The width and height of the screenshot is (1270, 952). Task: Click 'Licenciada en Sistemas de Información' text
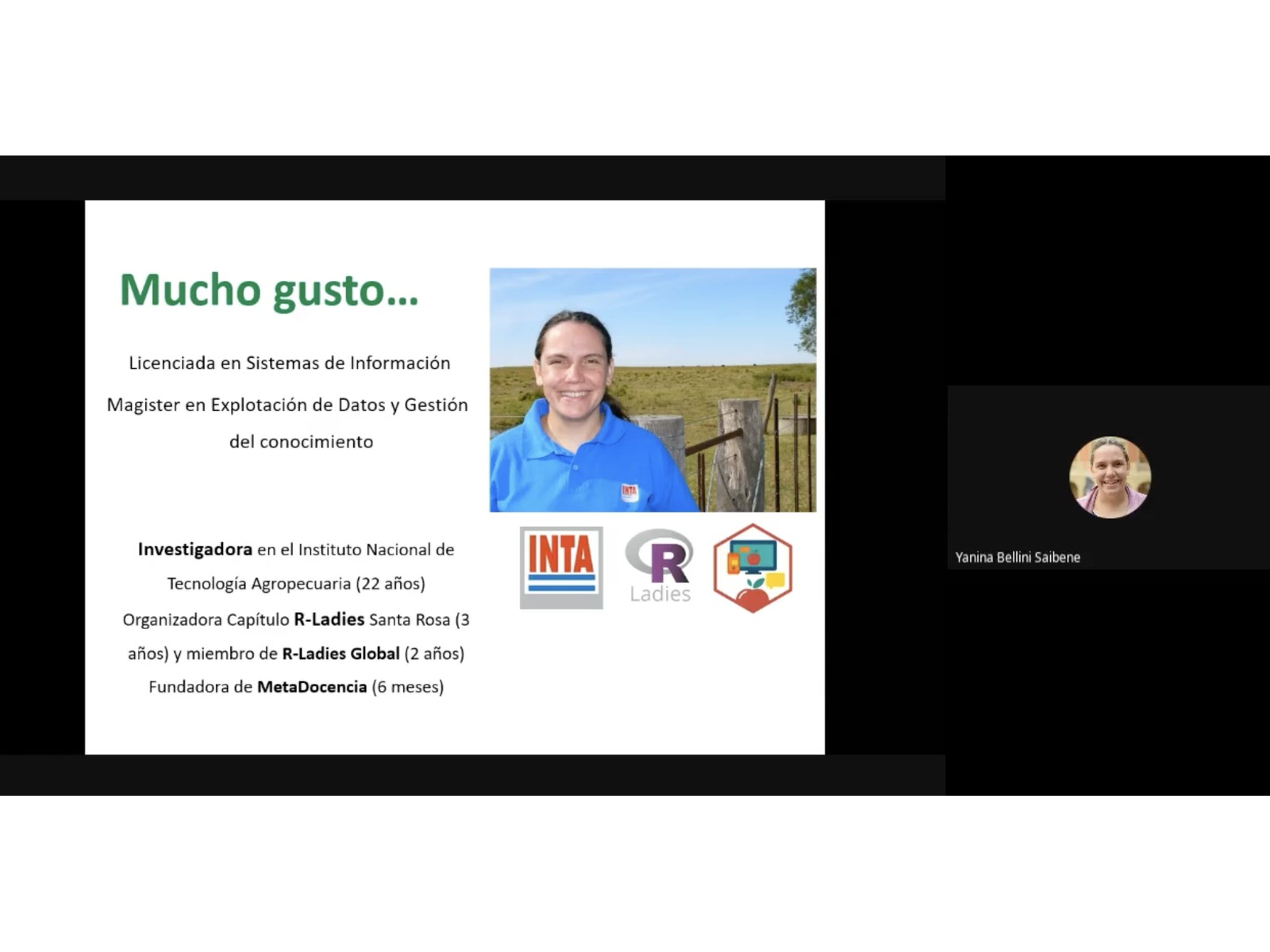pyautogui.click(x=290, y=363)
